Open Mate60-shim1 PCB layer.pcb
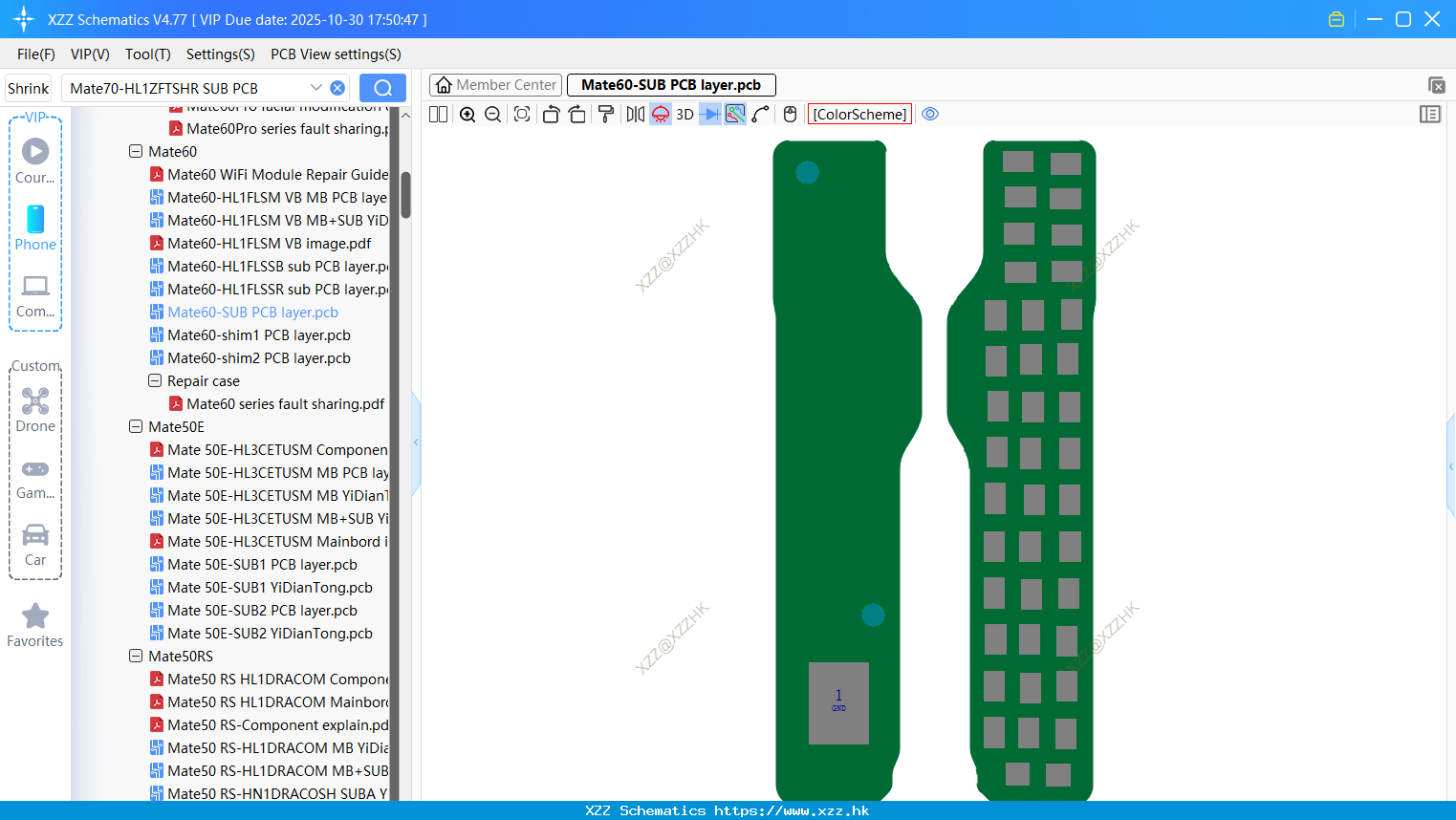Image resolution: width=1456 pixels, height=820 pixels. click(250, 335)
